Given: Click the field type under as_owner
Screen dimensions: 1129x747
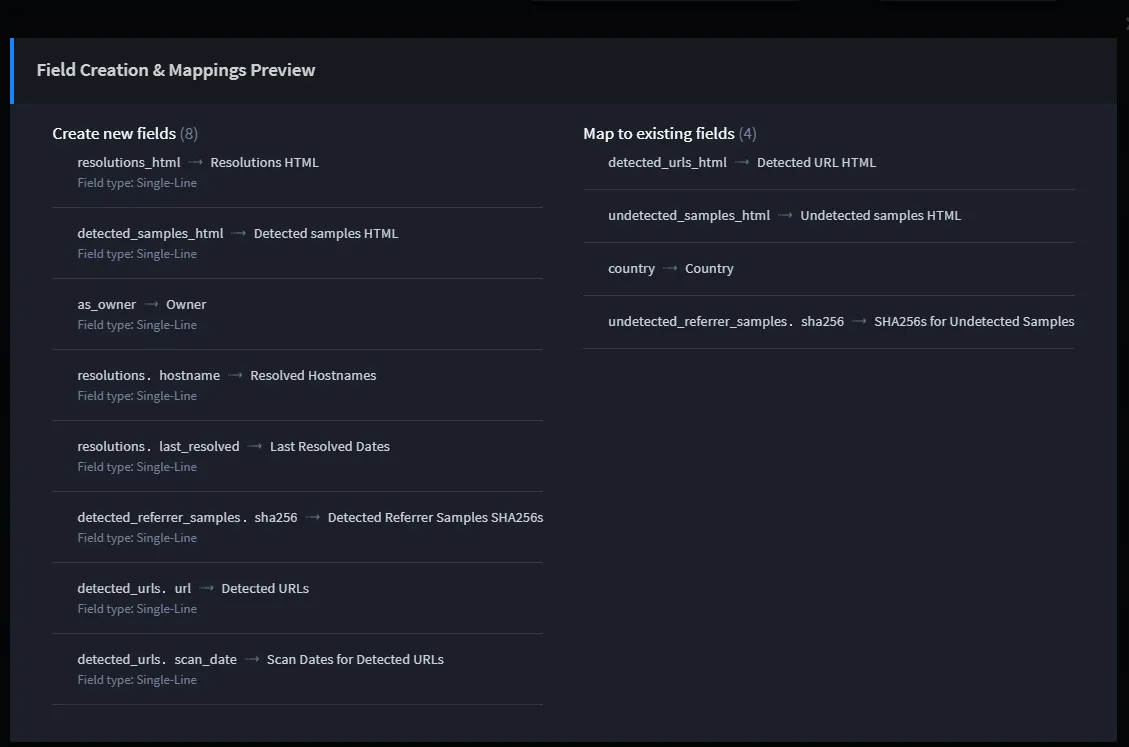Looking at the screenshot, I should 137,325.
